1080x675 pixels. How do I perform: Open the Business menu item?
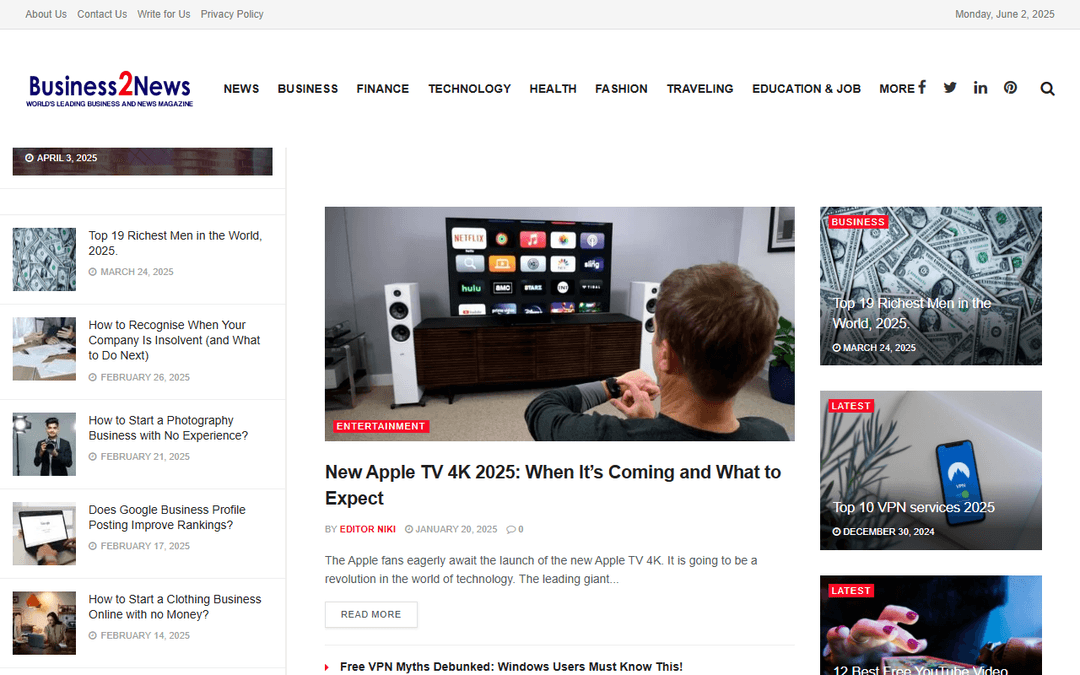tap(308, 89)
